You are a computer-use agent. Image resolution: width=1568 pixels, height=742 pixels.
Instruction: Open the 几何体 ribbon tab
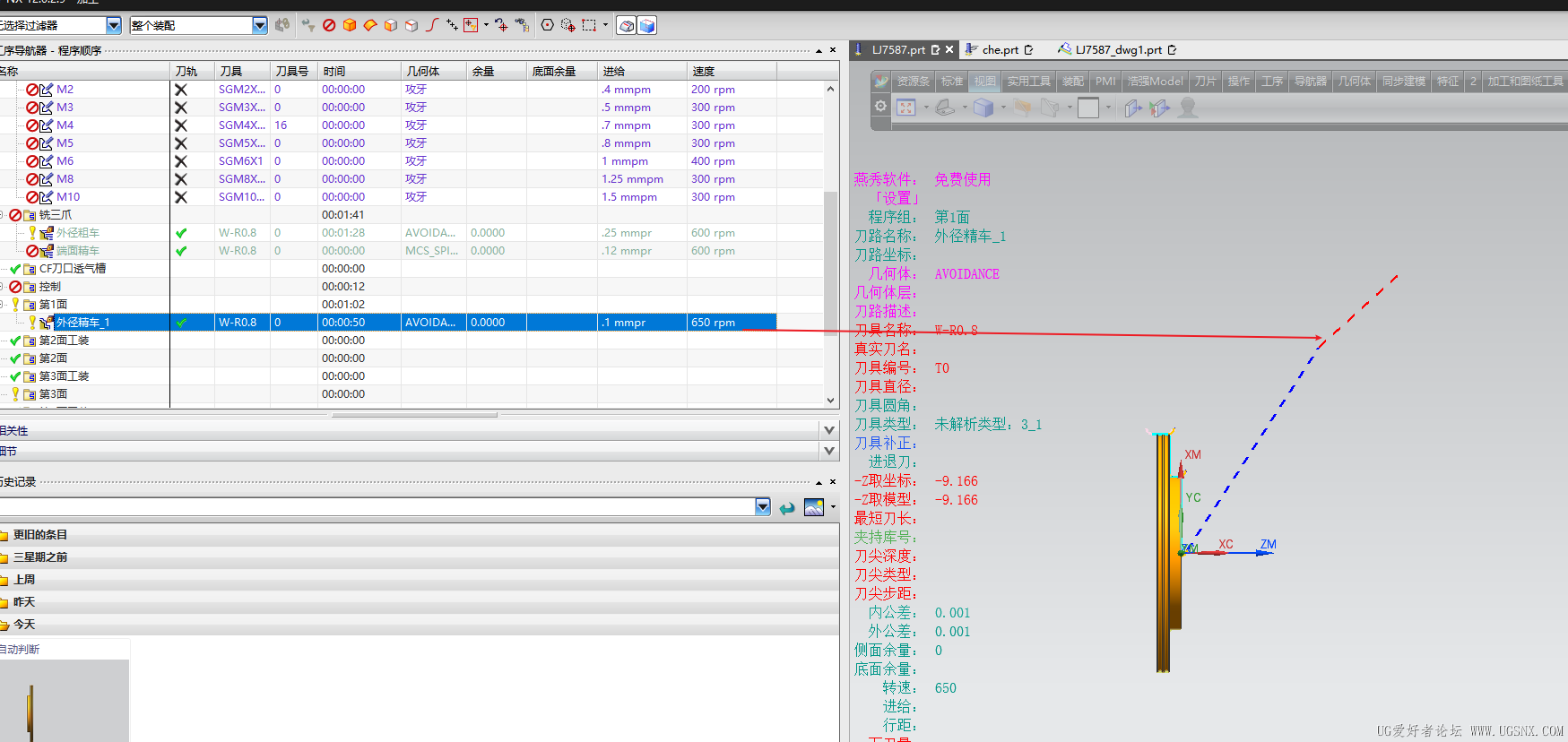(1355, 82)
